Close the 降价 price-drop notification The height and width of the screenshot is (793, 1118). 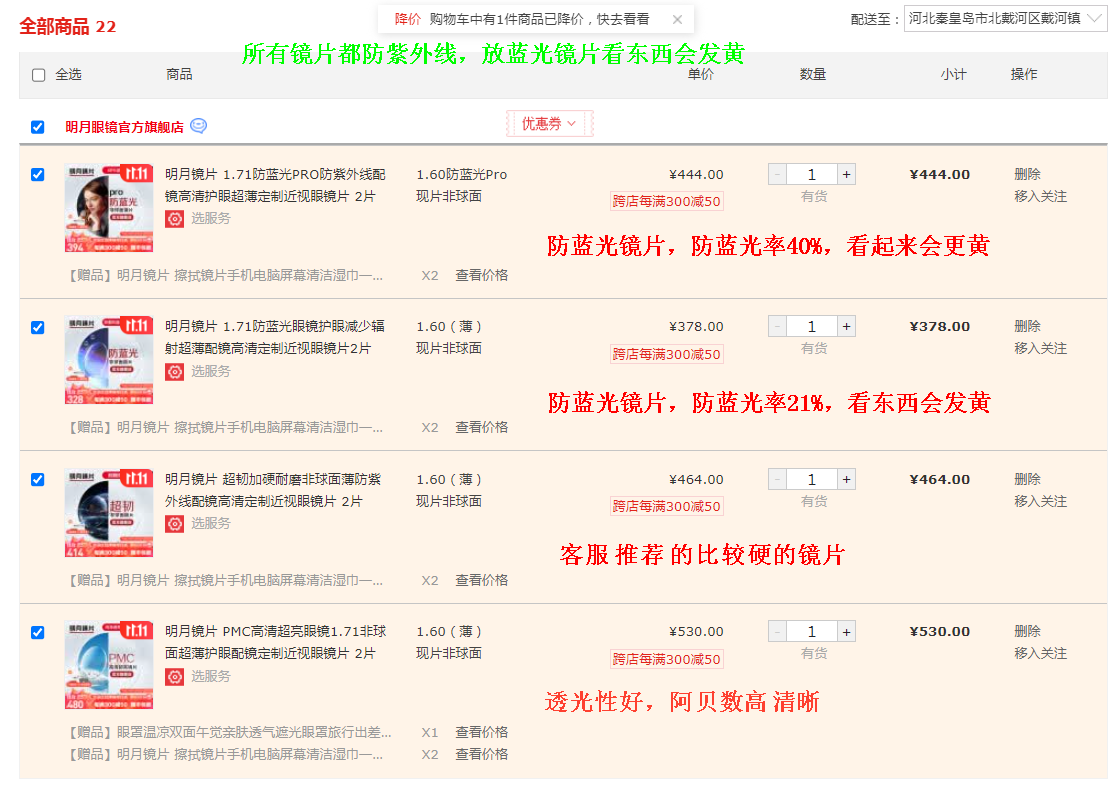[x=677, y=19]
